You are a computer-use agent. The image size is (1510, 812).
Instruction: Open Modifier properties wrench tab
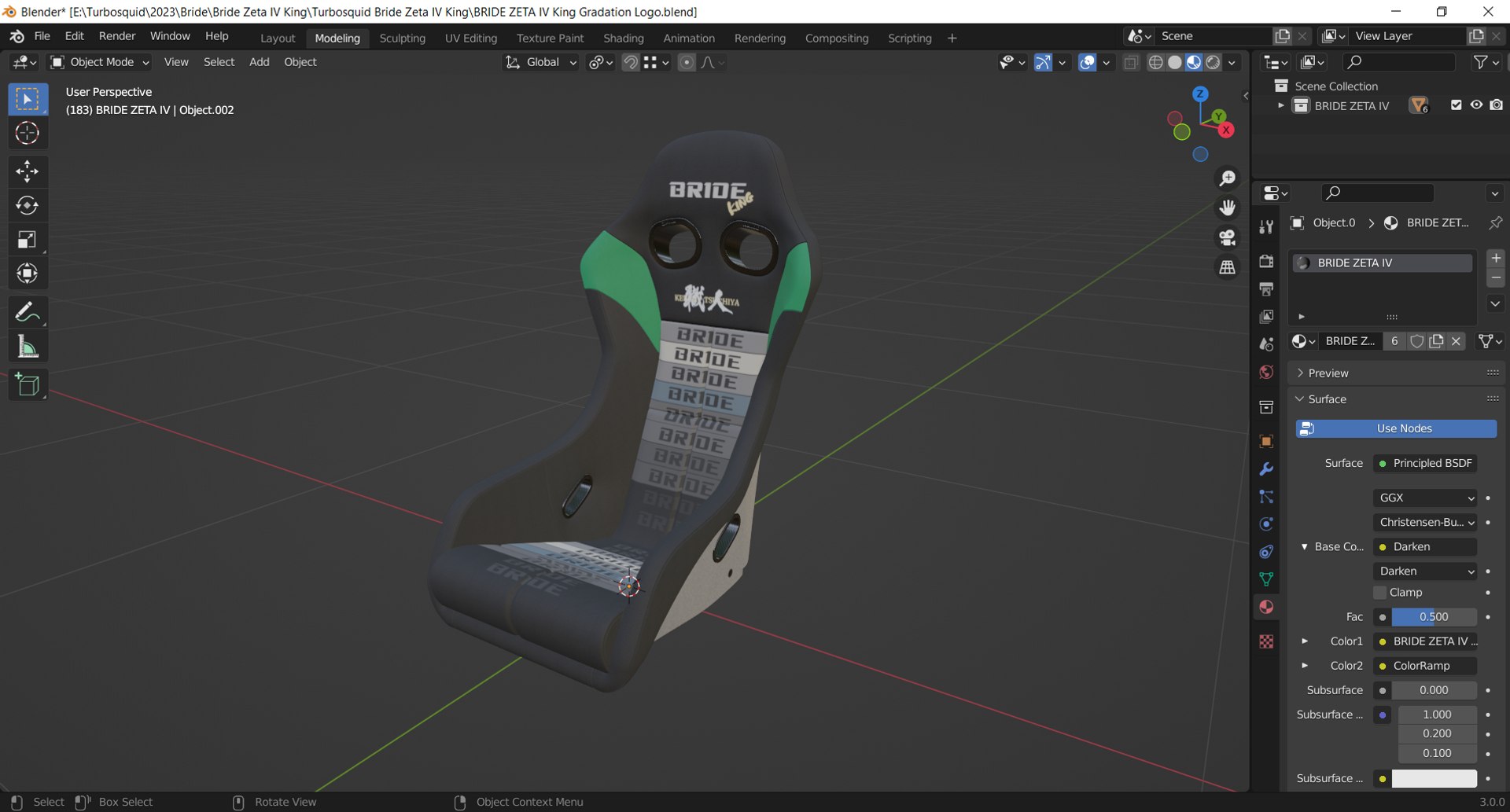[1266, 469]
